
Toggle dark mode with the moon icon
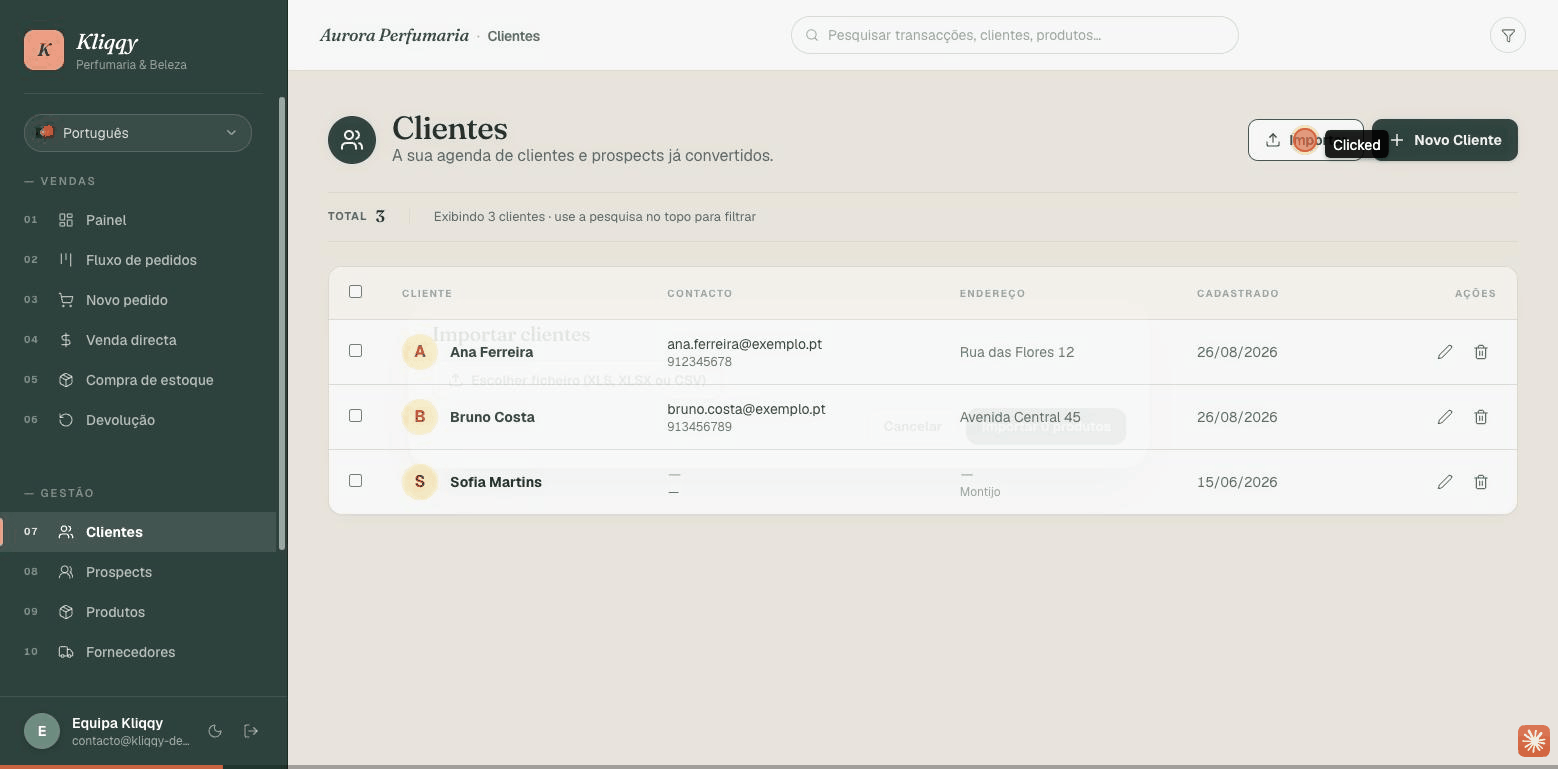215,731
